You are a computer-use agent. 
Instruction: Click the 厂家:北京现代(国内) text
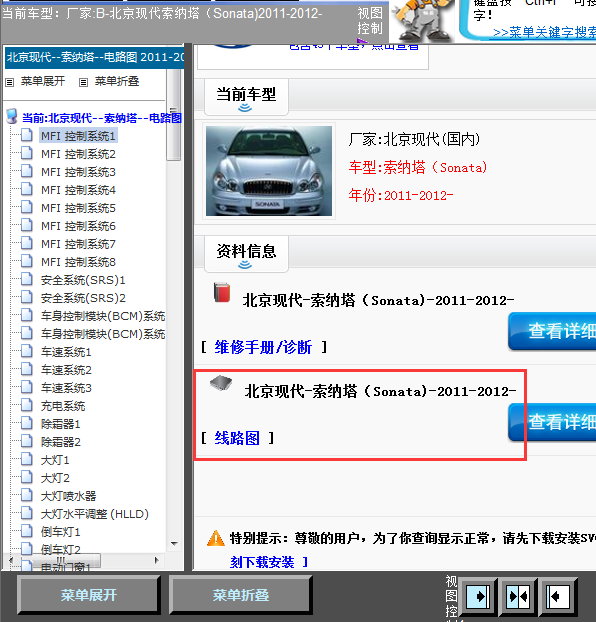click(x=414, y=139)
